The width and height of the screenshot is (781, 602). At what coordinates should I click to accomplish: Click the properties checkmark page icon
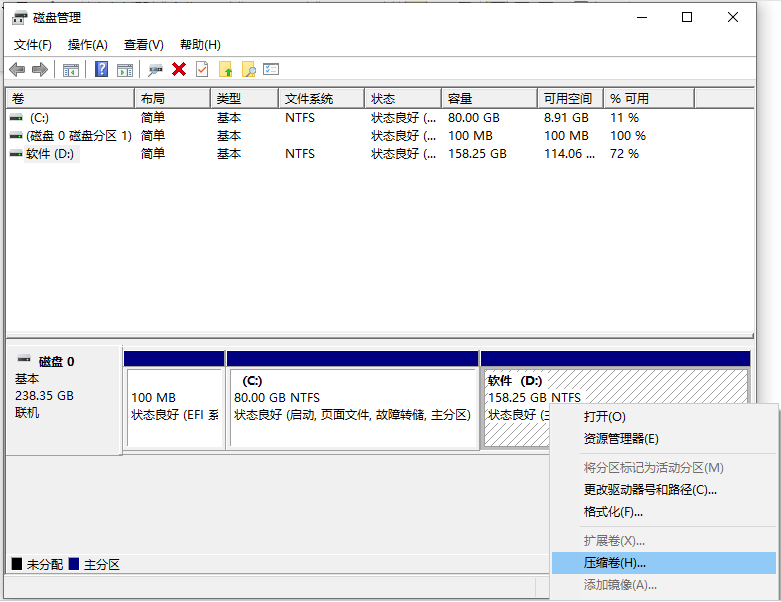202,69
